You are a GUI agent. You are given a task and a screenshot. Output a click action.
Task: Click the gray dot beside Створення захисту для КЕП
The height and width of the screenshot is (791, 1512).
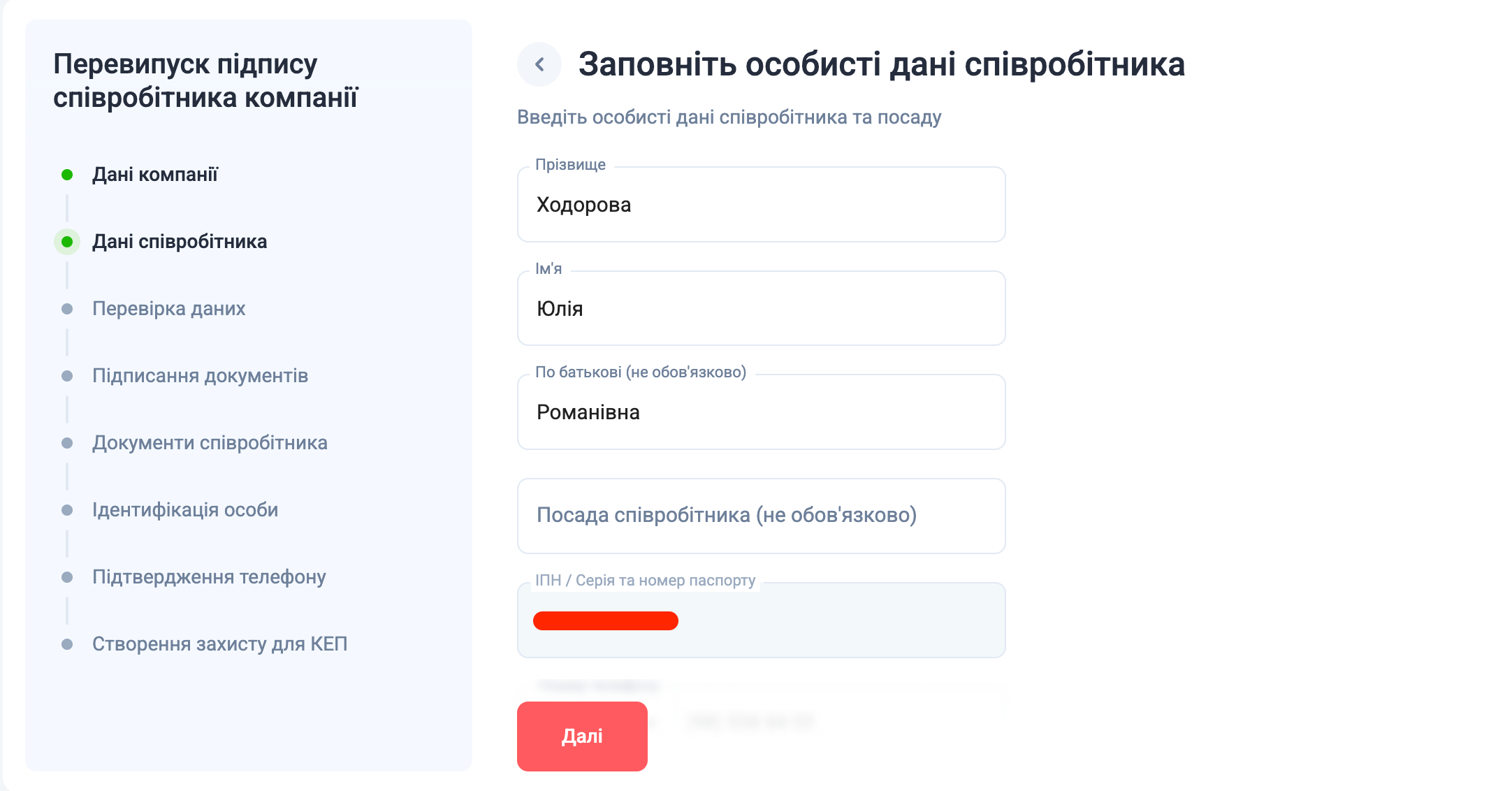[67, 644]
